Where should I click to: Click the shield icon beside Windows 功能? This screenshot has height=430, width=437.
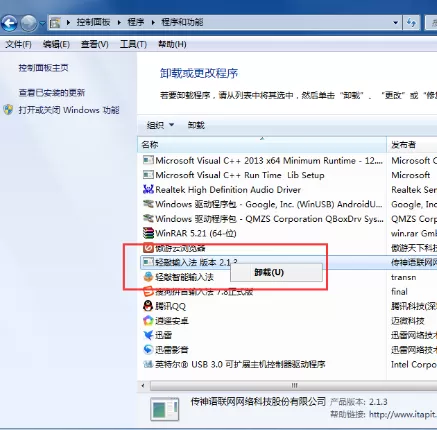(x=8, y=110)
